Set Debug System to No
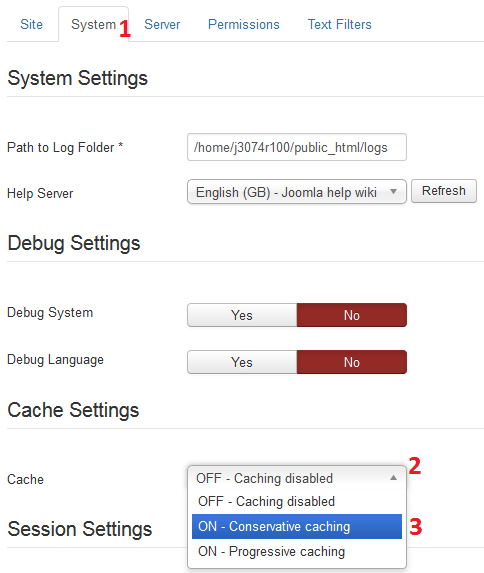484x573 pixels. (352, 315)
